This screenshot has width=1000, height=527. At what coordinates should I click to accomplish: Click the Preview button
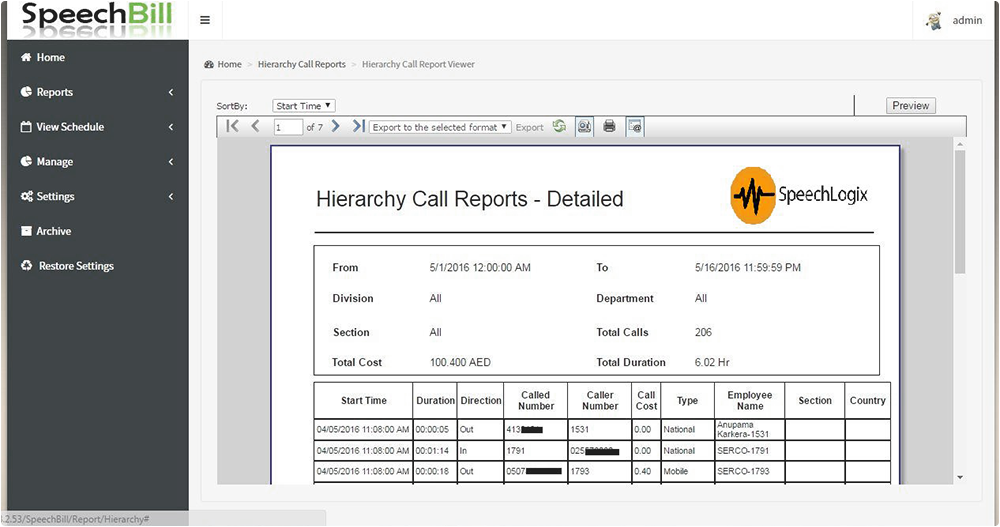(910, 106)
